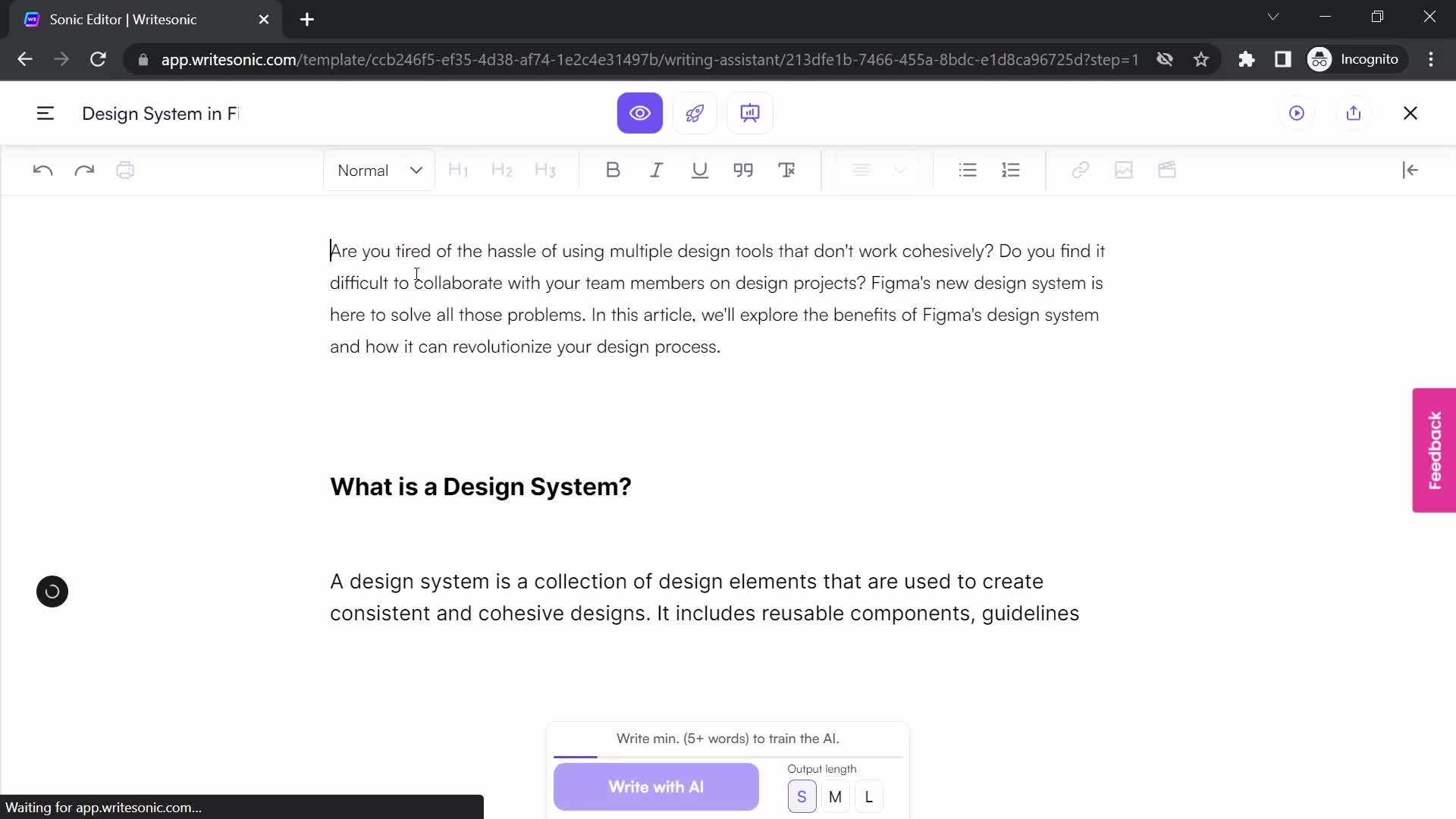Click the redo action button
The height and width of the screenshot is (819, 1456).
tap(84, 170)
